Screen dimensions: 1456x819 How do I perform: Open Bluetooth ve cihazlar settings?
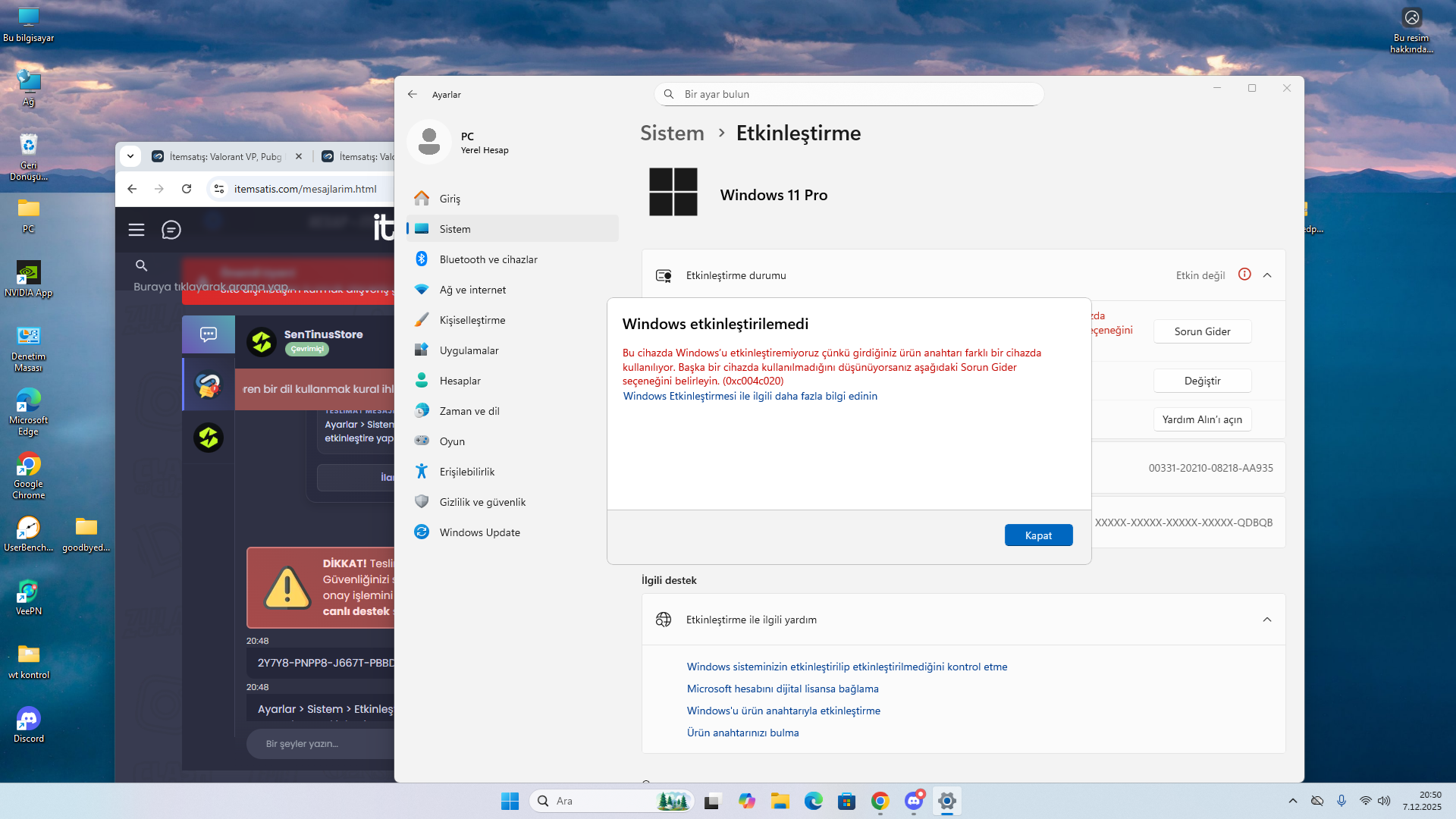513,259
